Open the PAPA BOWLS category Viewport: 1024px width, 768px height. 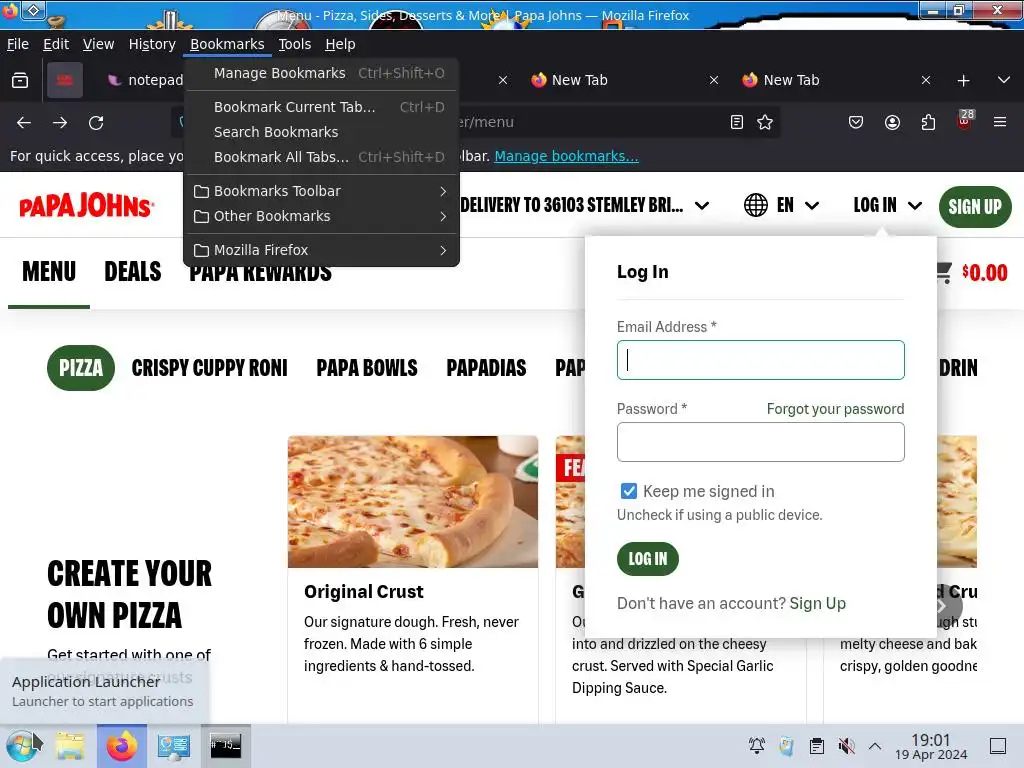(367, 368)
